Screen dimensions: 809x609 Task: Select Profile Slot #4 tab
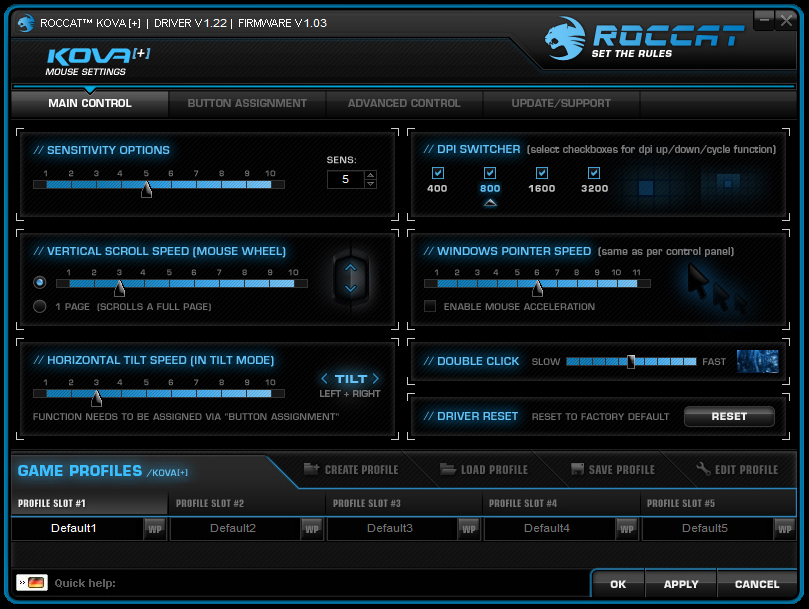(x=561, y=503)
